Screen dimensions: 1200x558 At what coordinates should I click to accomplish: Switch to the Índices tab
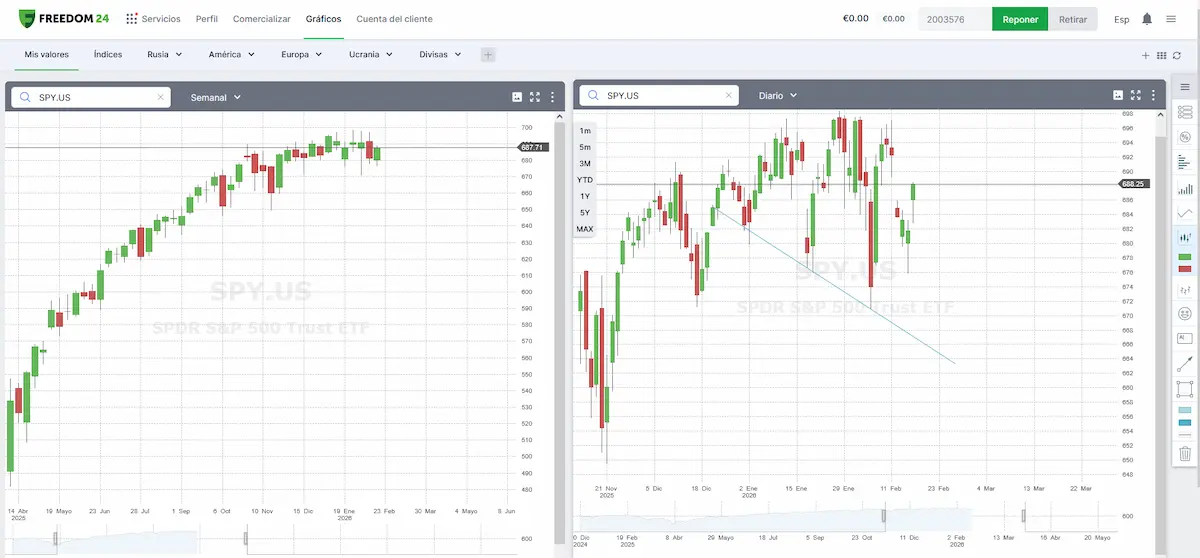(x=108, y=55)
